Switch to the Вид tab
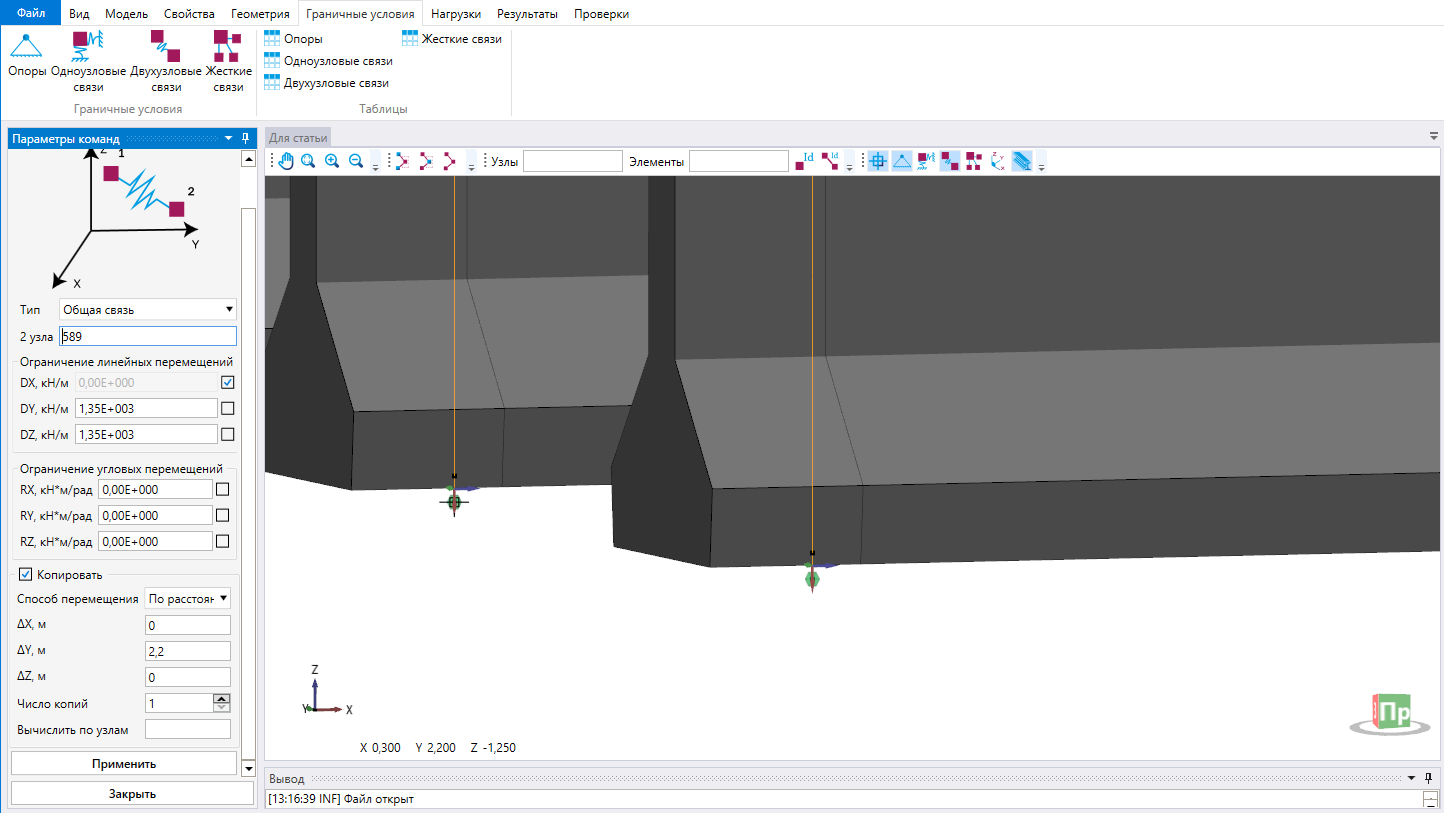This screenshot has height=813, width=1444. [79, 14]
